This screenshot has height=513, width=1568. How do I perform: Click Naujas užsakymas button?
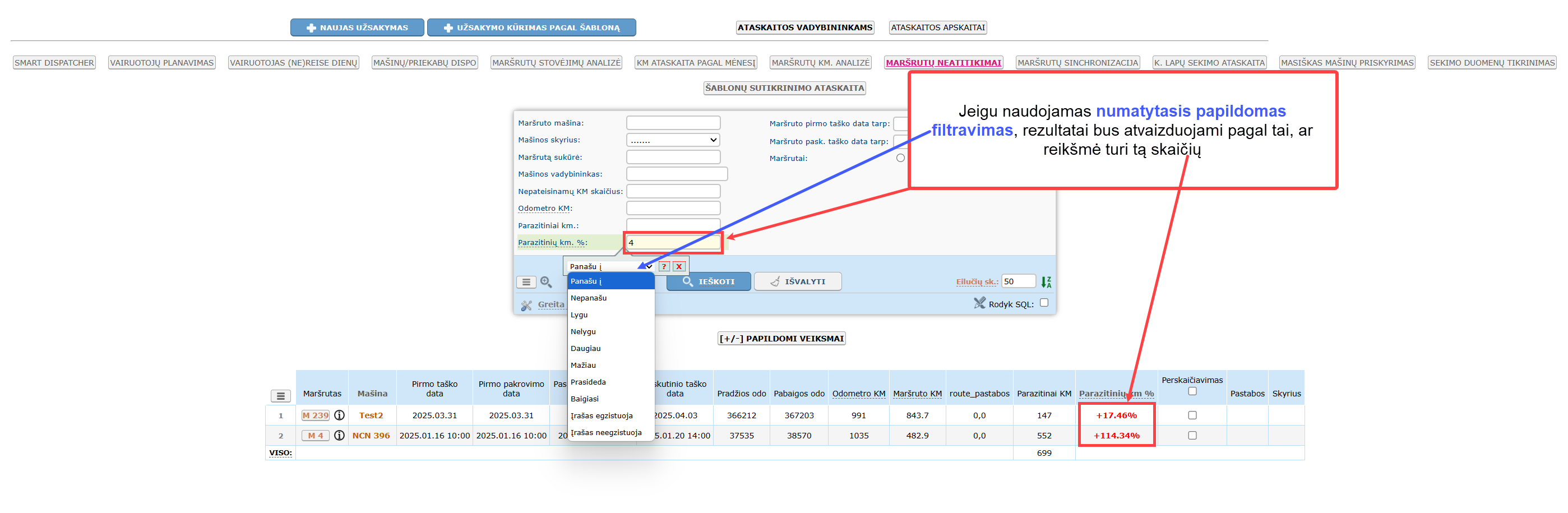pyautogui.click(x=357, y=27)
